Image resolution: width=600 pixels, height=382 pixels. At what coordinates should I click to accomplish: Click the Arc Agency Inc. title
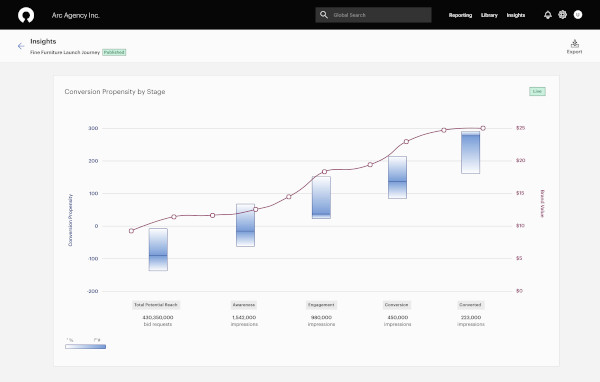click(x=76, y=15)
